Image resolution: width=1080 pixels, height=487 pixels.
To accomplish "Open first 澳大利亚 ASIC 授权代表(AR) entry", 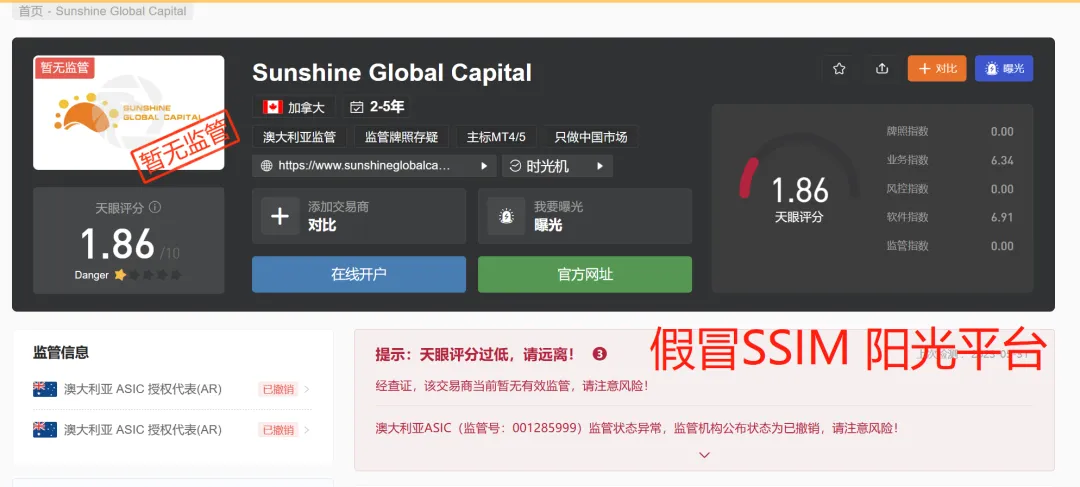I will pos(172,389).
